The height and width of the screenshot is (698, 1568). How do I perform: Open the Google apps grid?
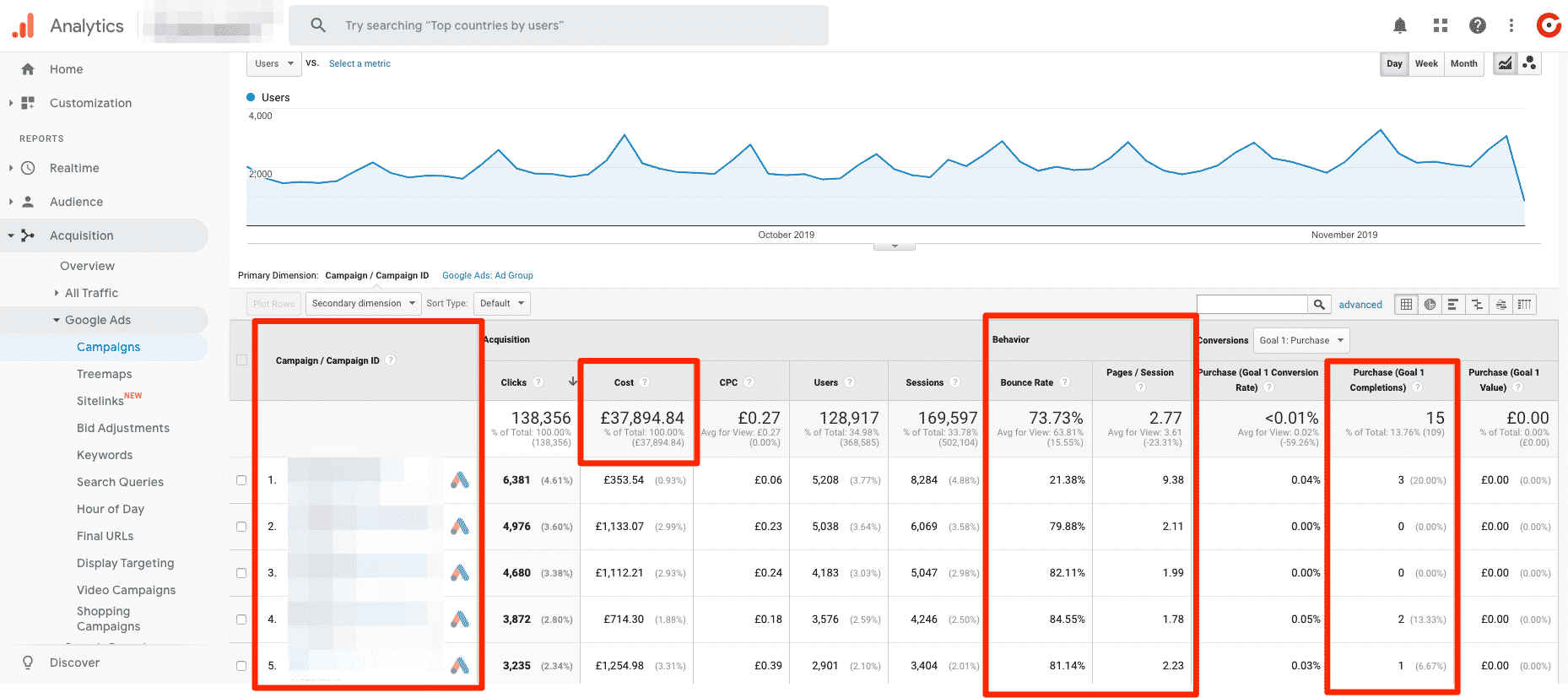(1440, 25)
